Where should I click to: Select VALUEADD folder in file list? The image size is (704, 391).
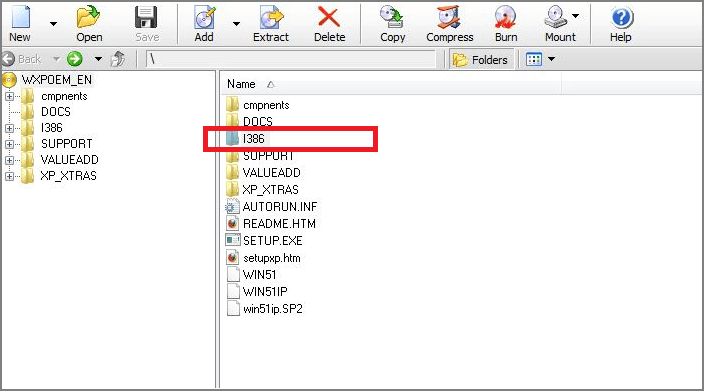point(272,173)
